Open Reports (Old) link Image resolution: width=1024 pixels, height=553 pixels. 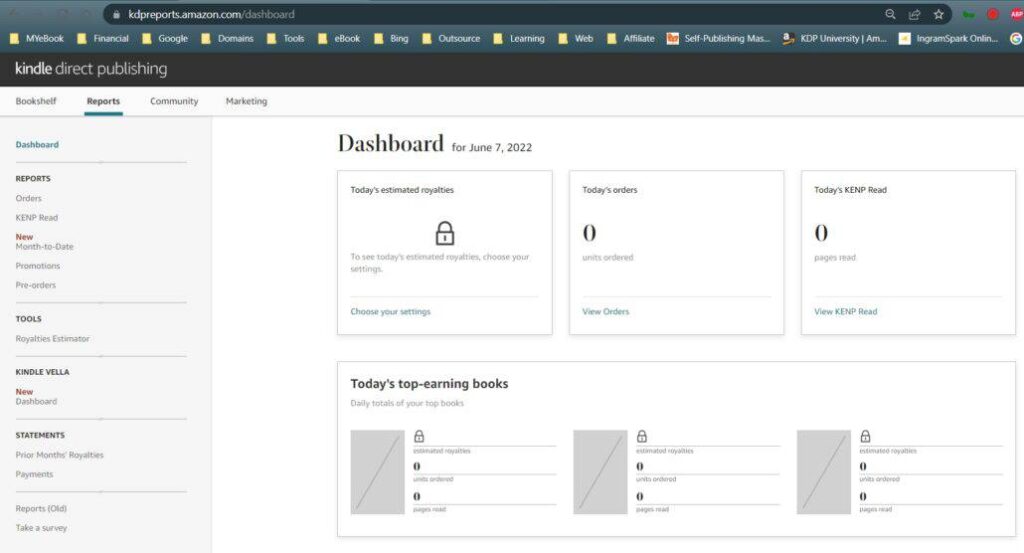(x=41, y=508)
